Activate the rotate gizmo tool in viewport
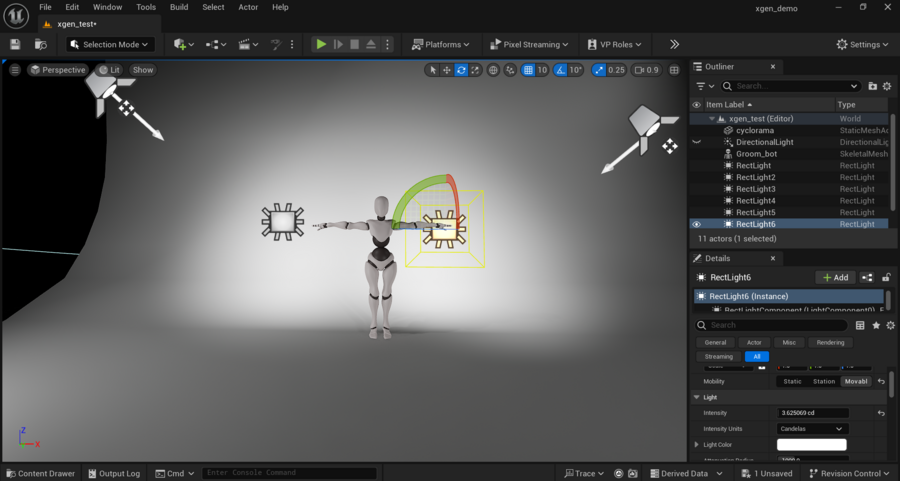The width and height of the screenshot is (900, 481). tap(461, 70)
